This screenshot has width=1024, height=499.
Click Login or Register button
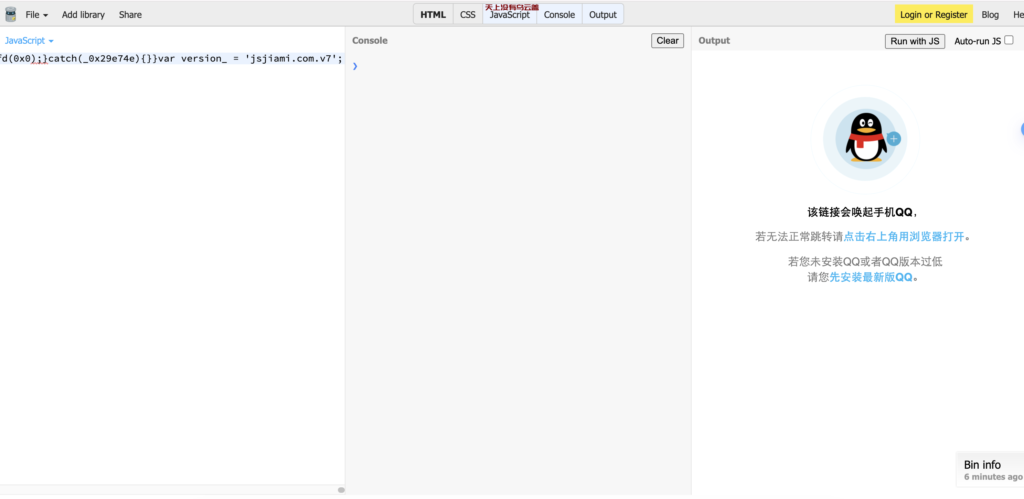tap(933, 14)
